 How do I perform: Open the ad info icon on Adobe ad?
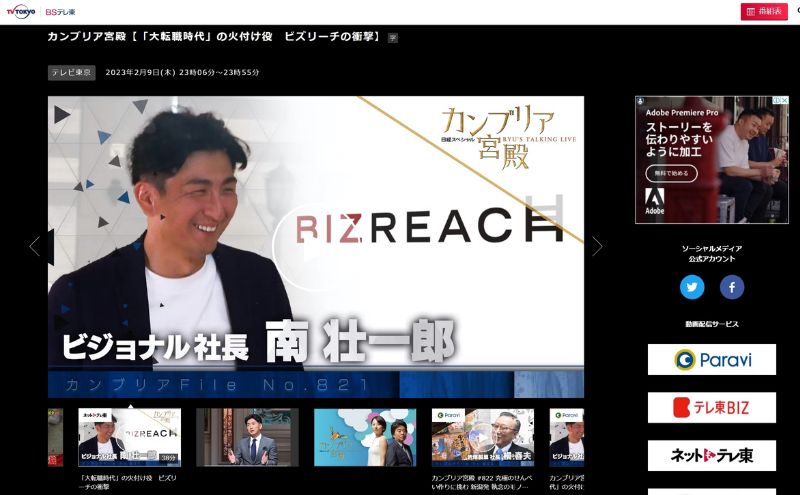click(777, 101)
